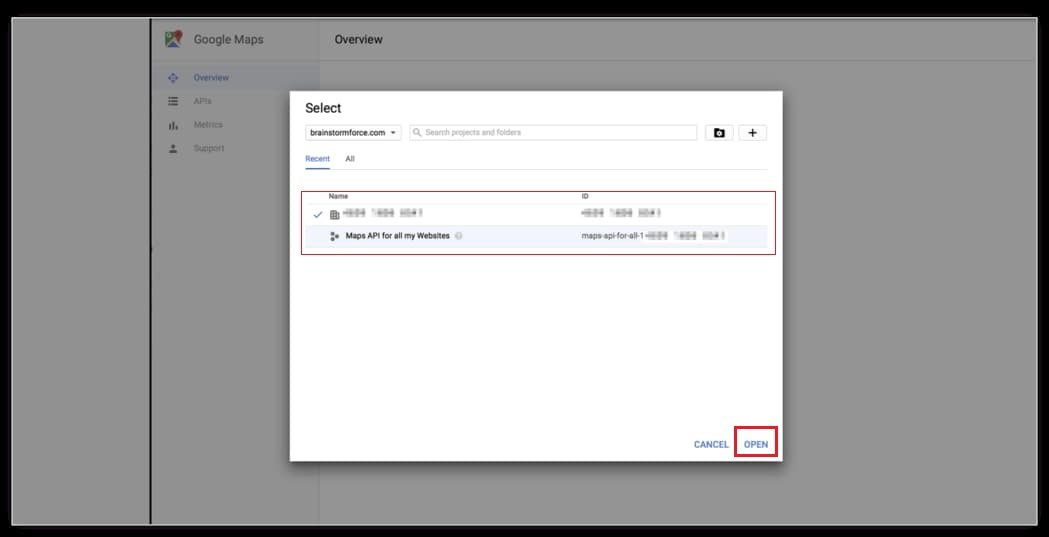
Task: Expand the brainstormforce.com organization dropdown
Action: (353, 132)
